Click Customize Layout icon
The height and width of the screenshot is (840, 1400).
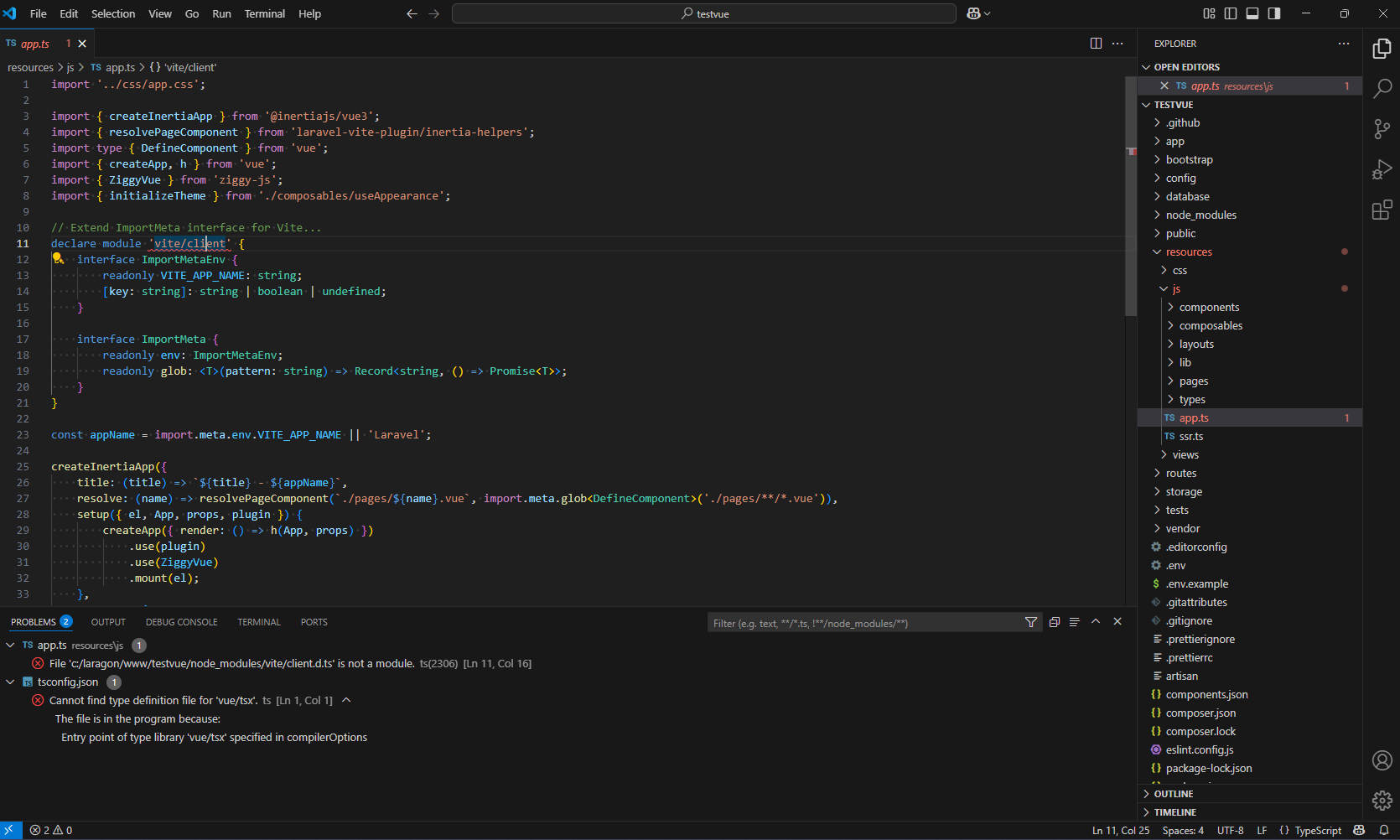(x=1209, y=13)
